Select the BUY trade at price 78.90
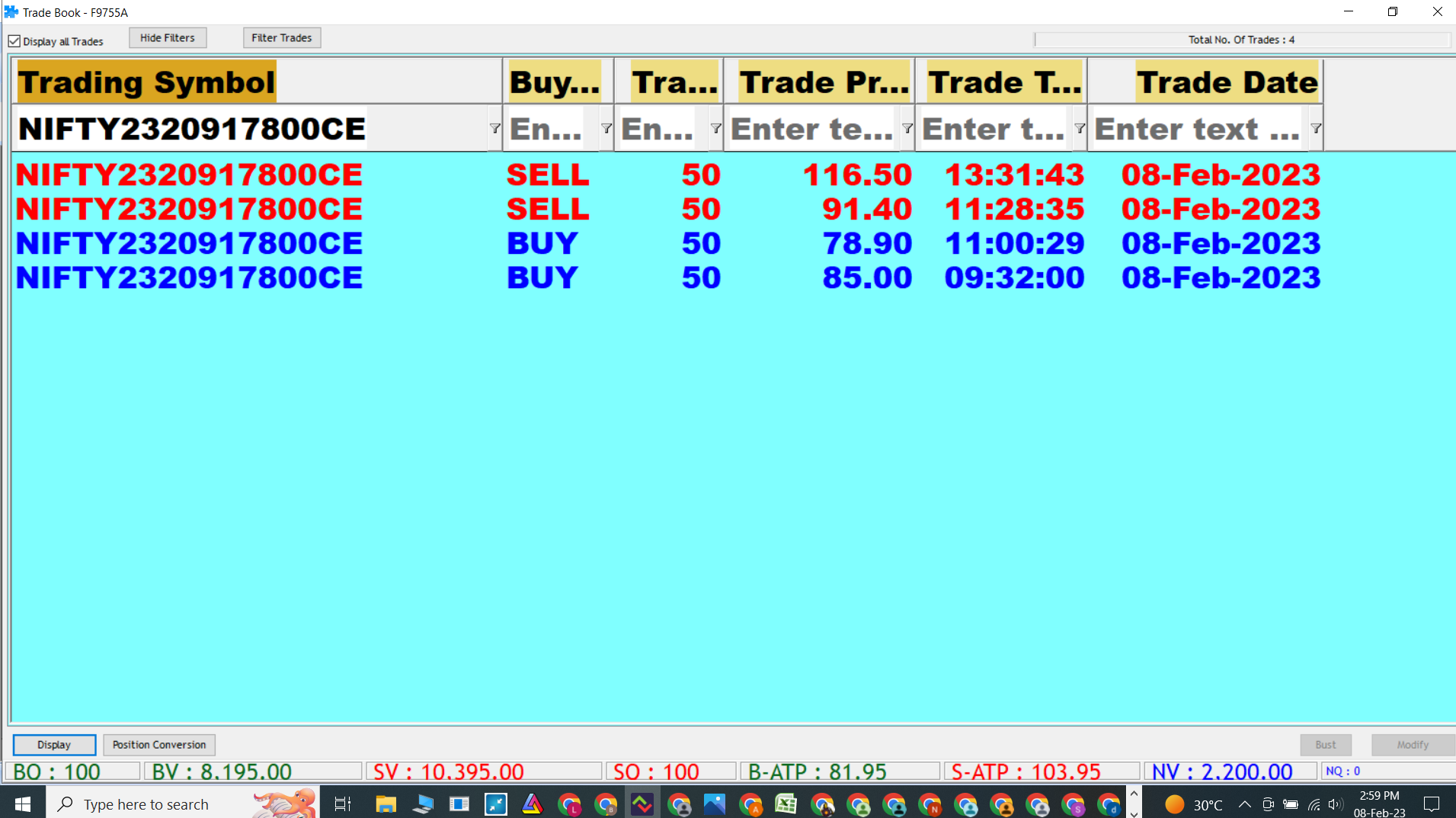 pos(667,243)
